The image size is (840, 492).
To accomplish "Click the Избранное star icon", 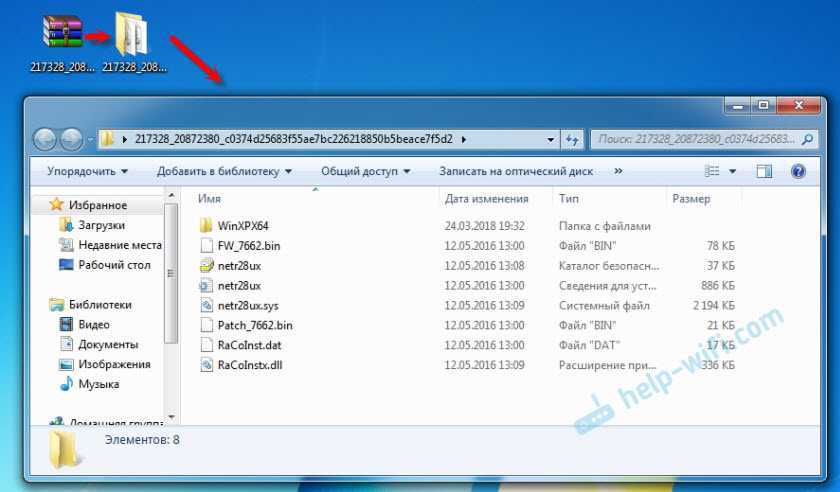I will point(56,204).
